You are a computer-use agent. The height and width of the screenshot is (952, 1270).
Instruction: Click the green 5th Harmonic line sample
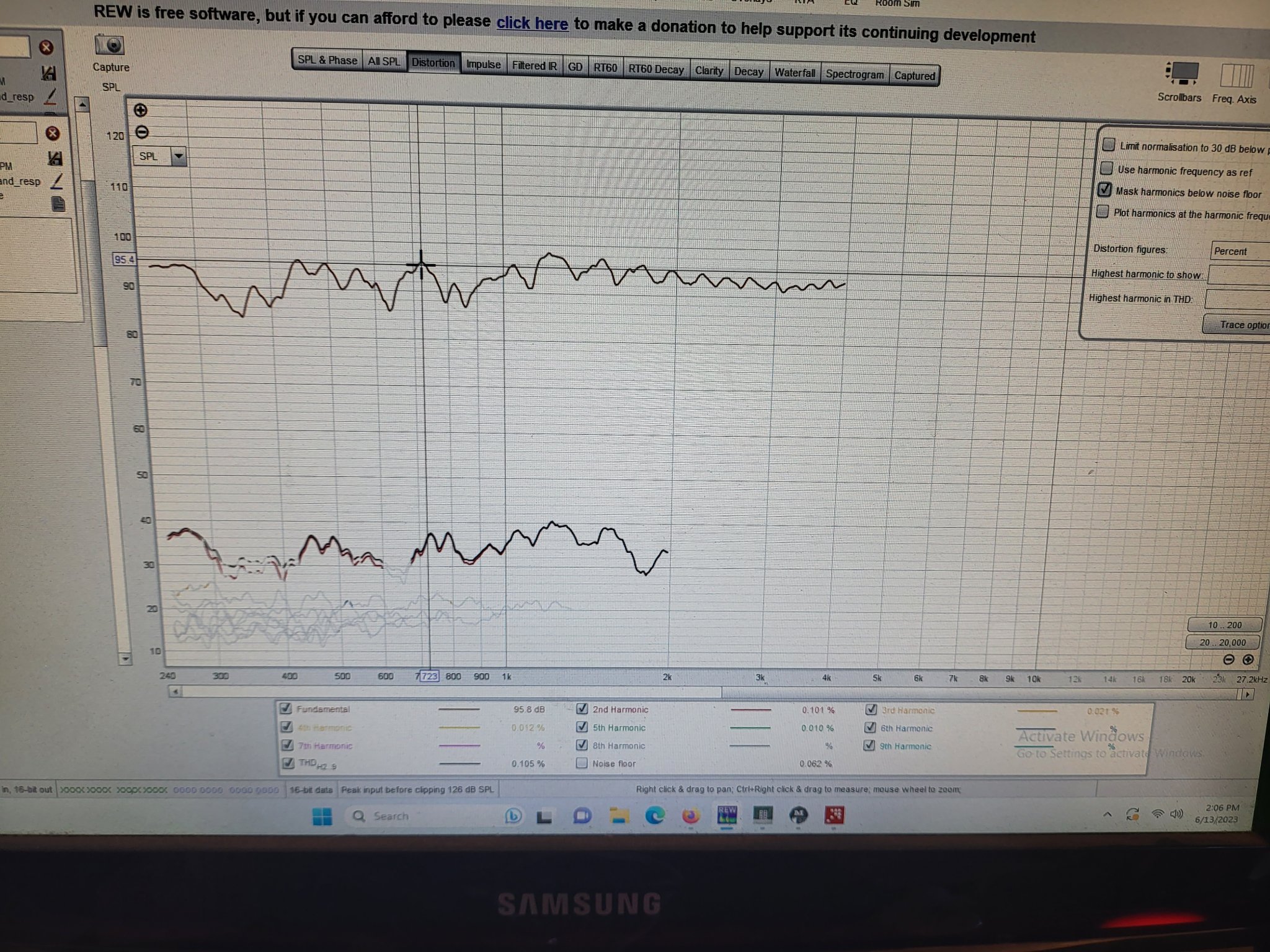coord(750,728)
